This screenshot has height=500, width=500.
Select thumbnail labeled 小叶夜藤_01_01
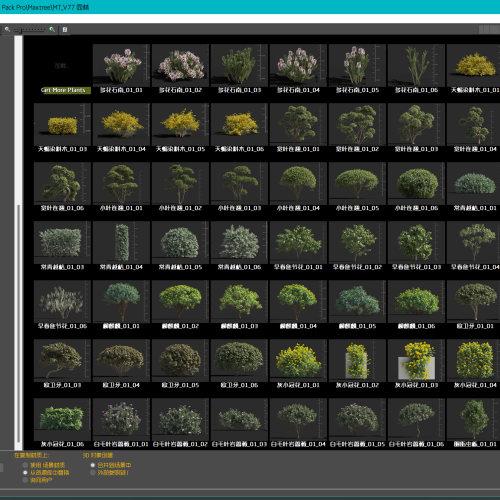click(x=121, y=183)
